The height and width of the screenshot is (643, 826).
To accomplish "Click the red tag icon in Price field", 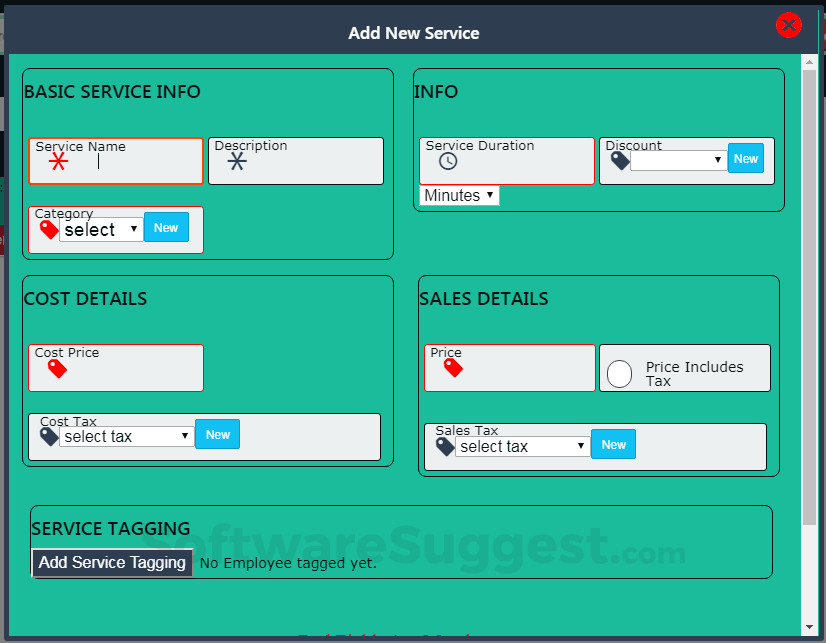I will click(453, 368).
